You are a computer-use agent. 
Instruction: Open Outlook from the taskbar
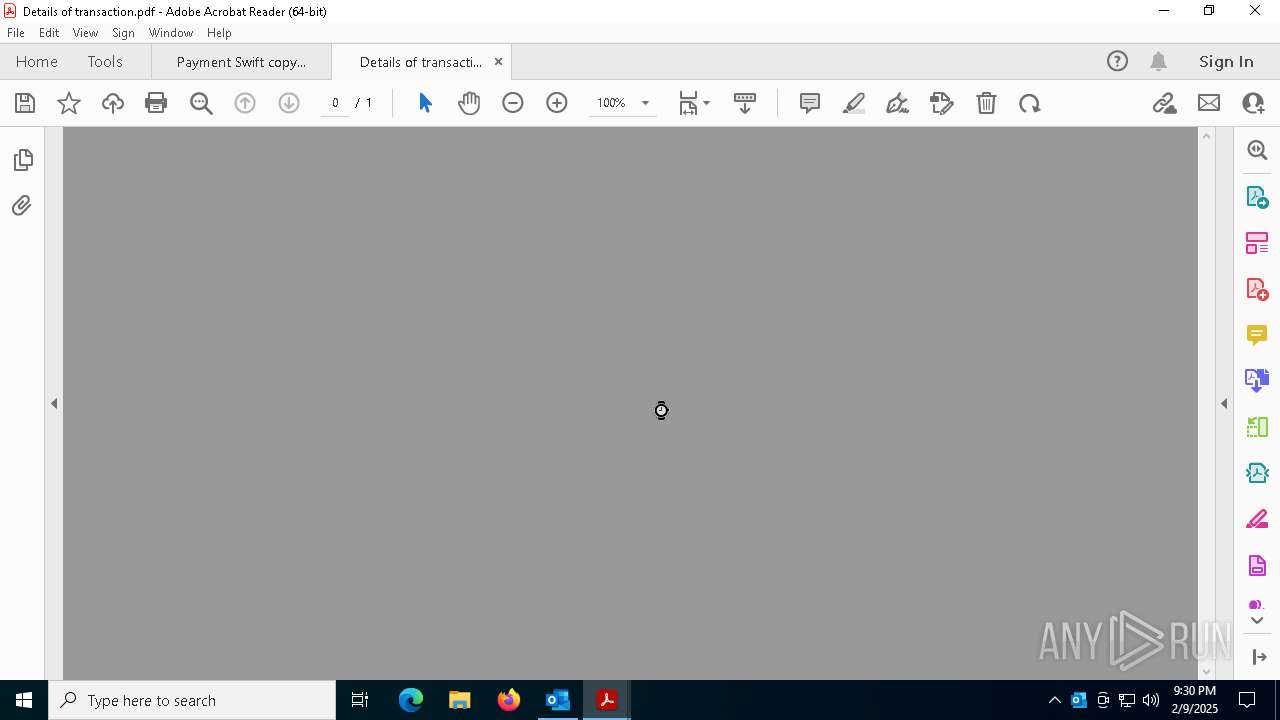(557, 700)
